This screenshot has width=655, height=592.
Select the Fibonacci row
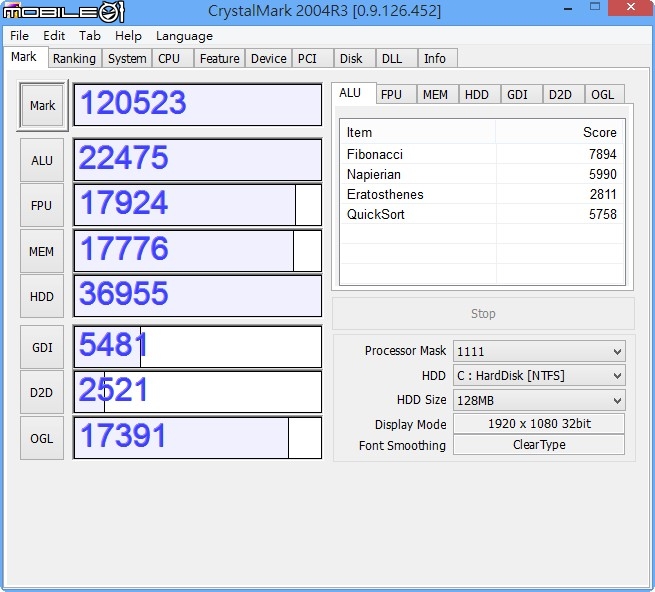click(482, 154)
